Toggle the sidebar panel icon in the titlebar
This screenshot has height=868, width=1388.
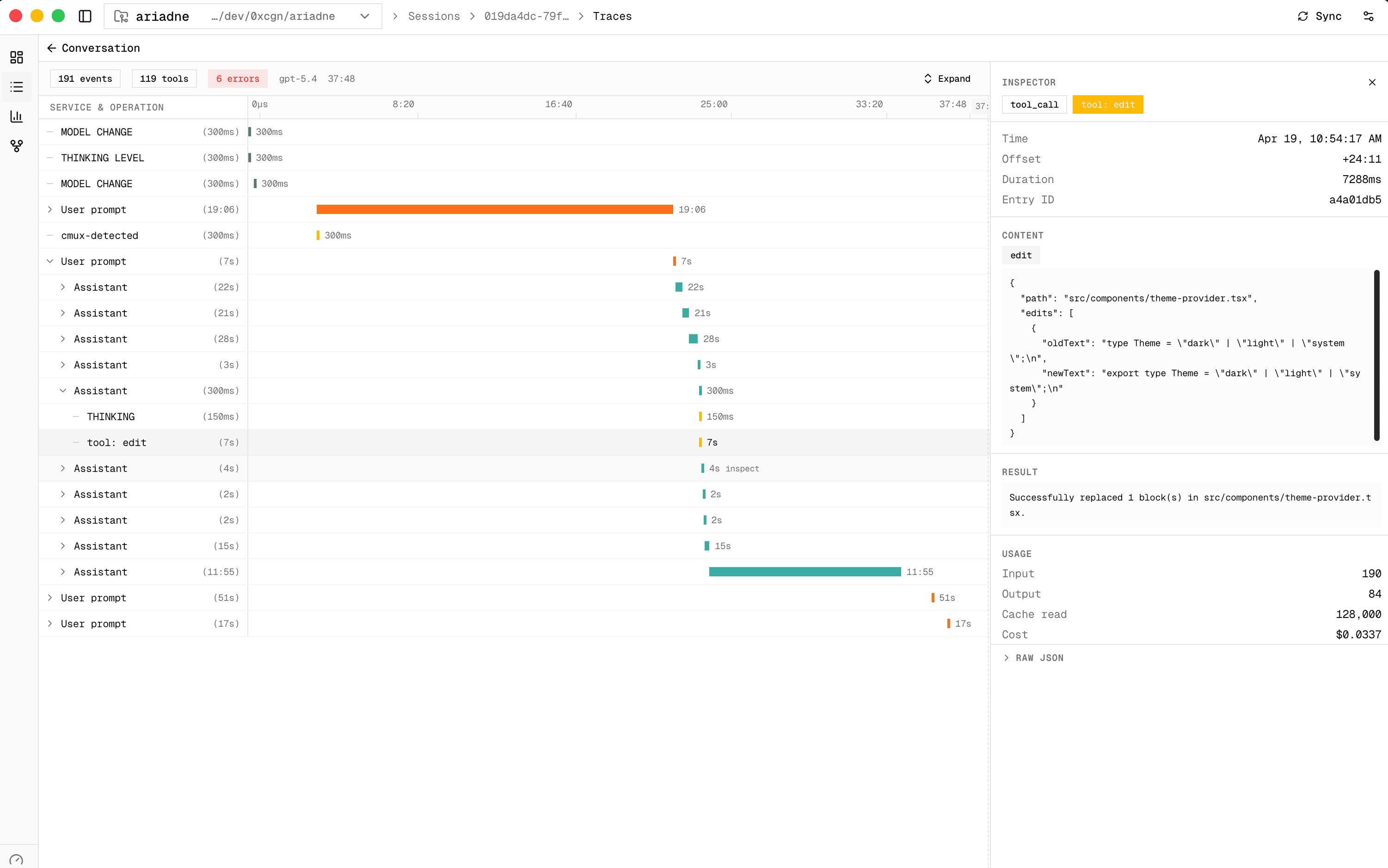click(85, 16)
